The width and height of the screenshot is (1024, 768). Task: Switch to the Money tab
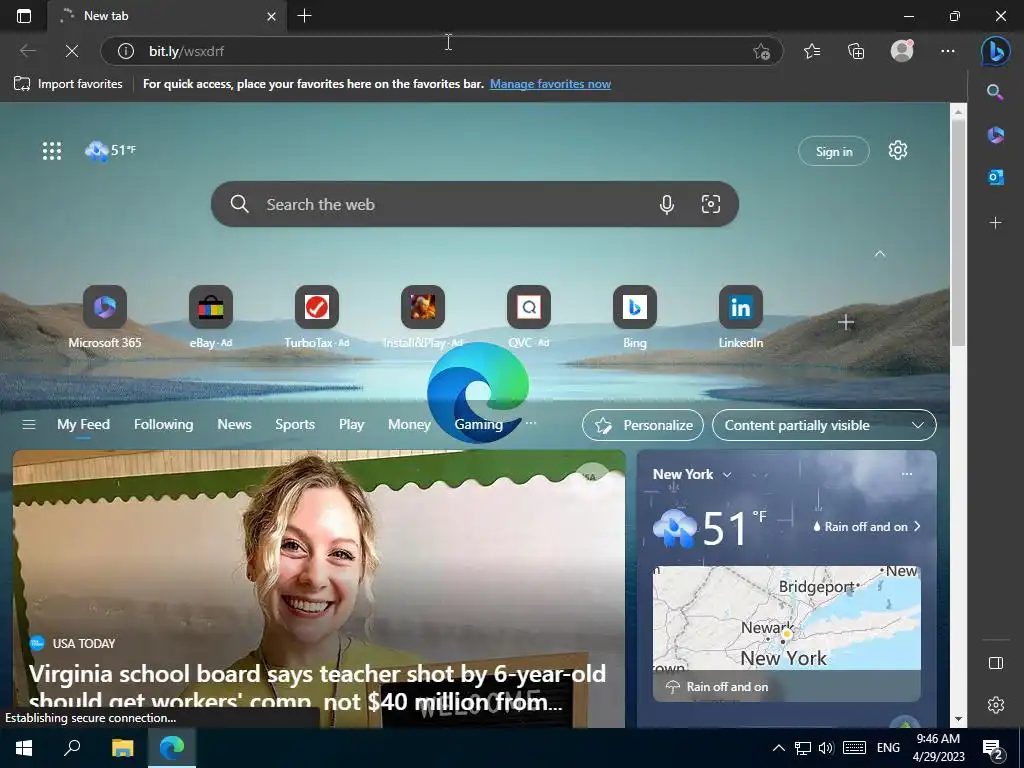409,424
